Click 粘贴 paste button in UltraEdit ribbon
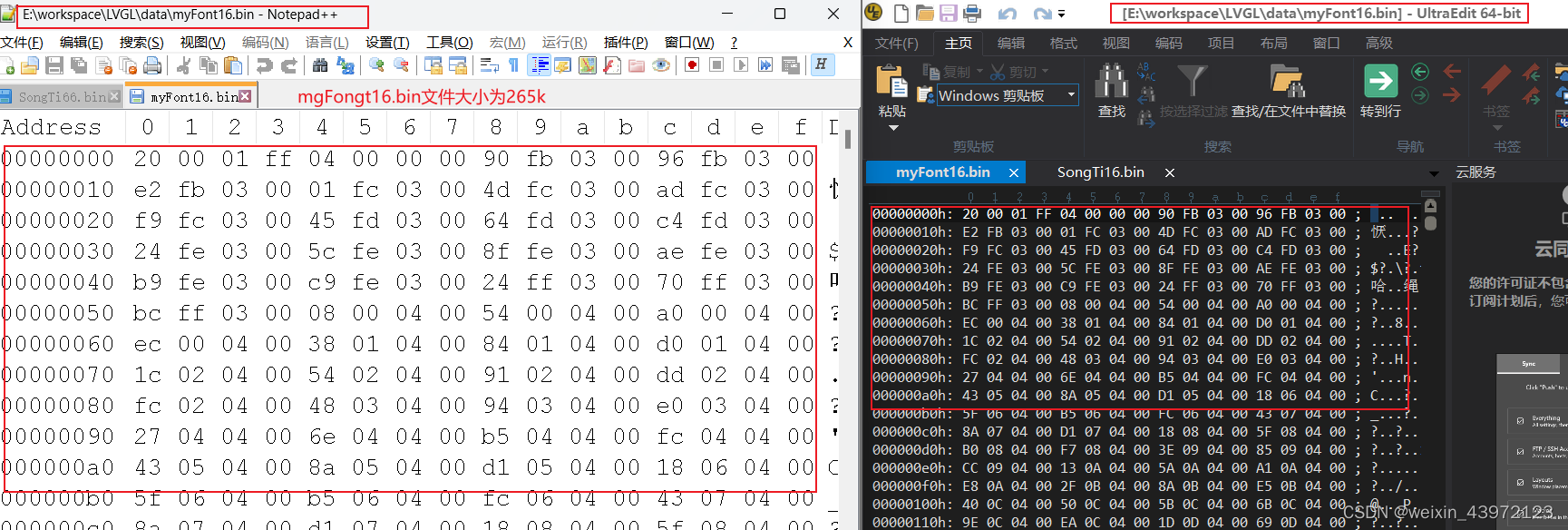Viewport: 1568px width, 530px height. point(892,91)
